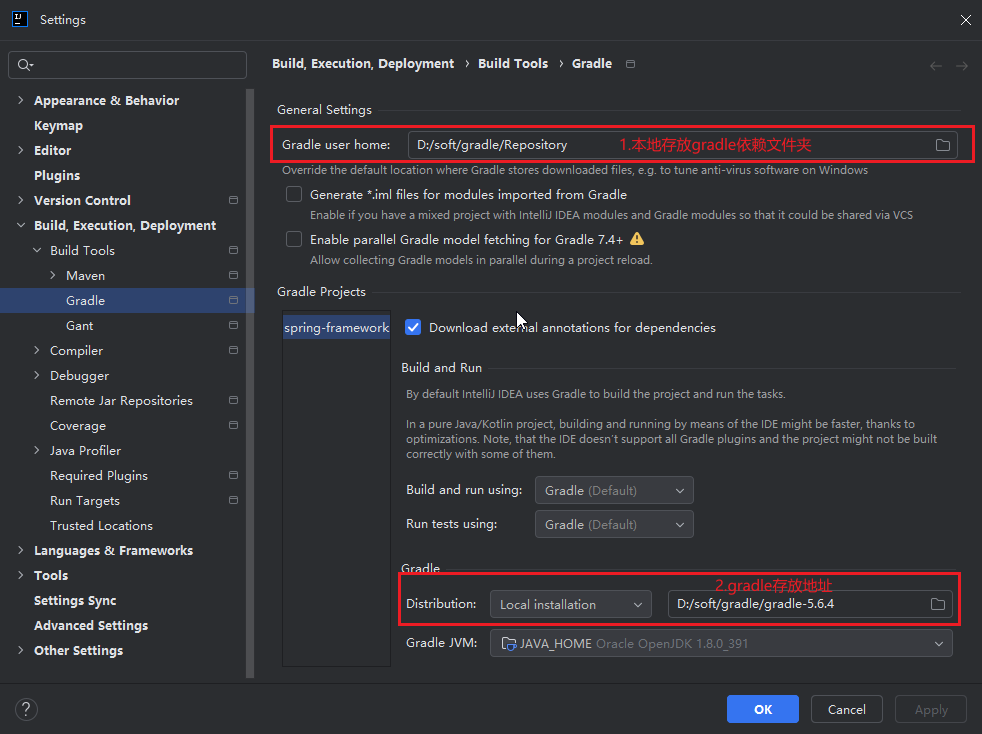Click project icon on Compiler row
The height and width of the screenshot is (734, 982).
pyautogui.click(x=234, y=351)
